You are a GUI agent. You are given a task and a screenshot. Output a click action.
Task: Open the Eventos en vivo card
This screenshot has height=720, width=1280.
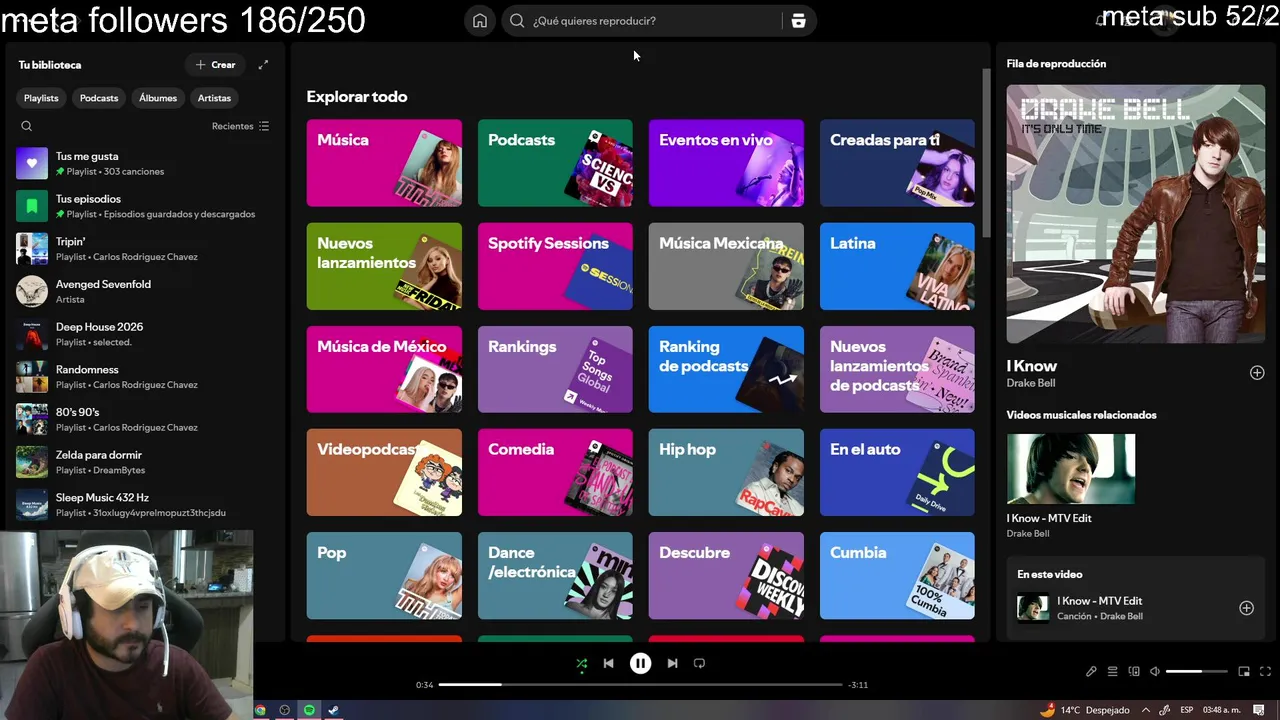click(726, 163)
